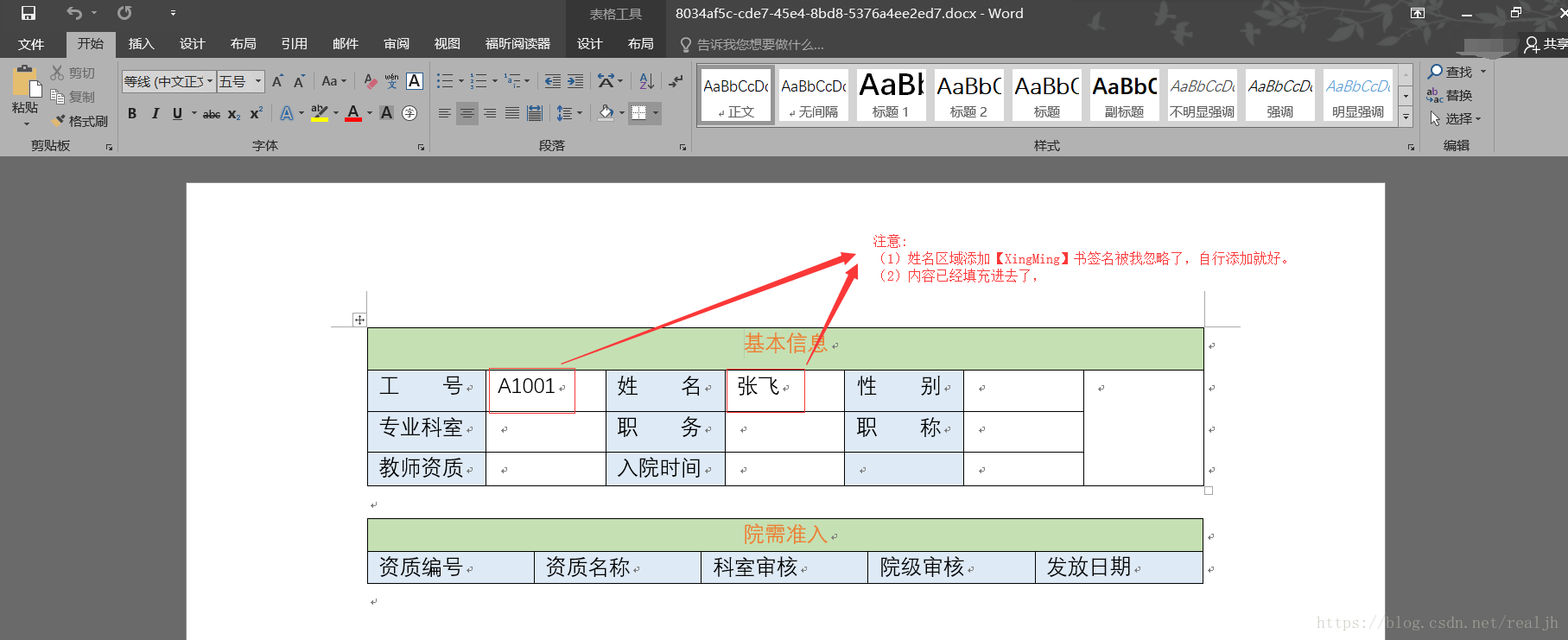Toggle strikethrough formatting

(x=212, y=113)
